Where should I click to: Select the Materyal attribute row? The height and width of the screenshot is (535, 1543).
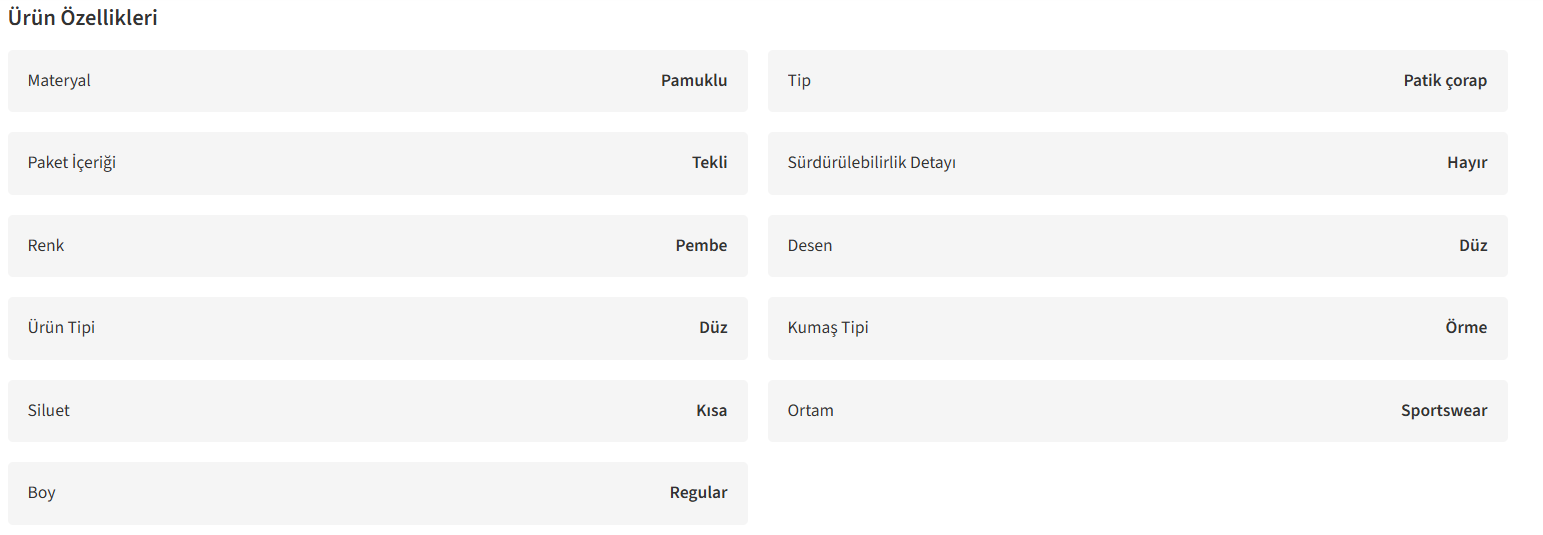[378, 81]
